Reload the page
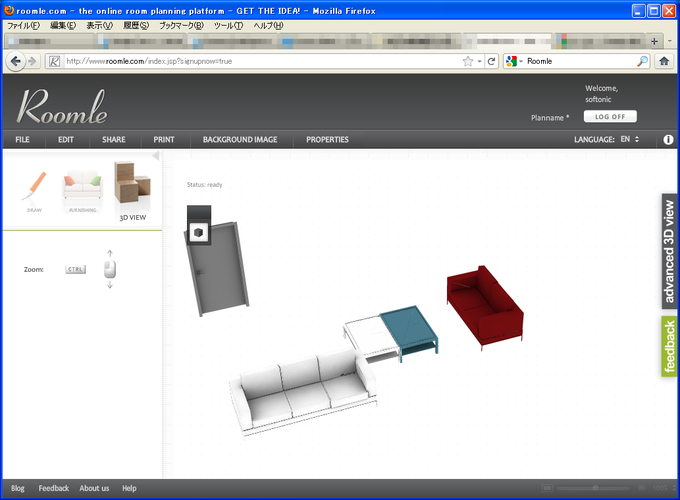 [x=491, y=61]
